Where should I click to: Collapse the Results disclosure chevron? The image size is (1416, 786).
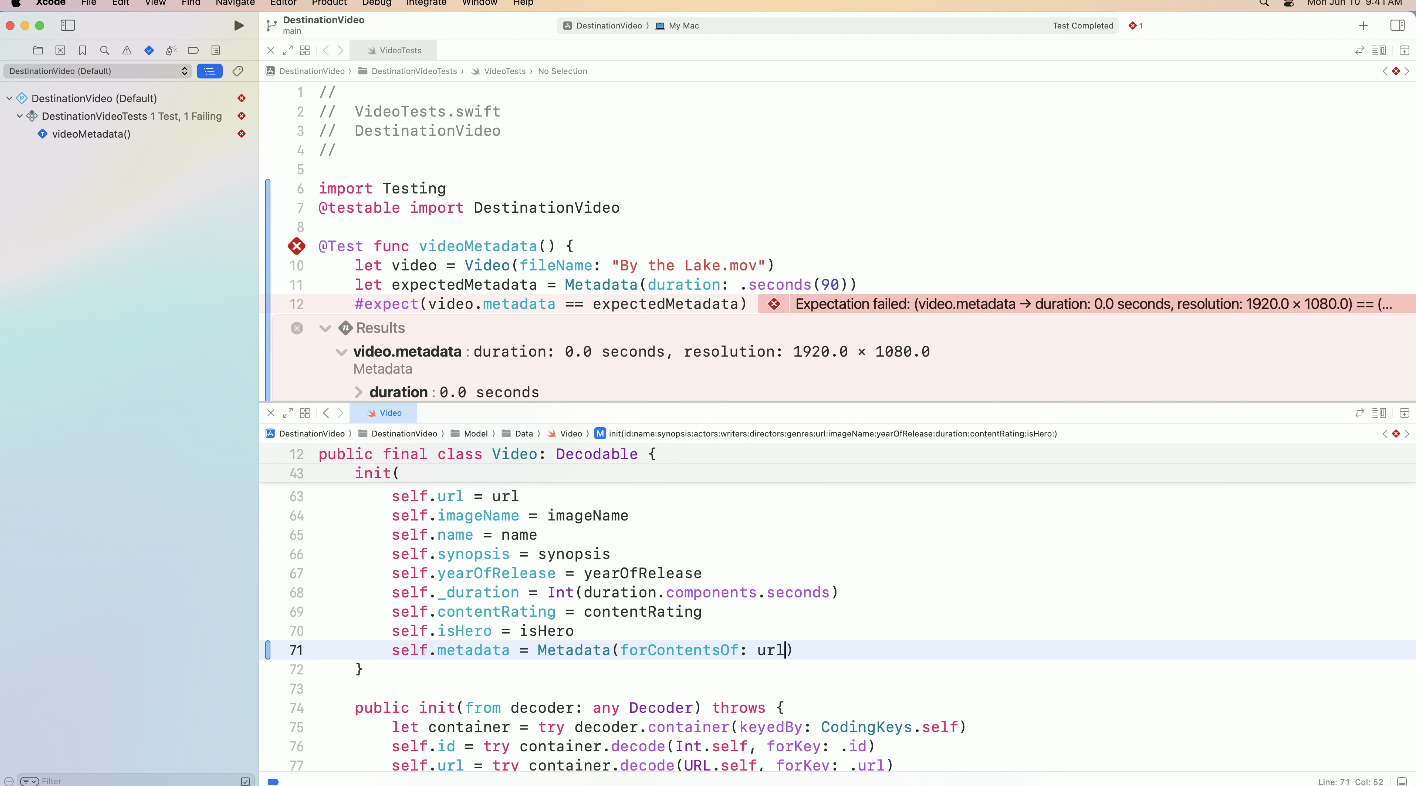[325, 328]
